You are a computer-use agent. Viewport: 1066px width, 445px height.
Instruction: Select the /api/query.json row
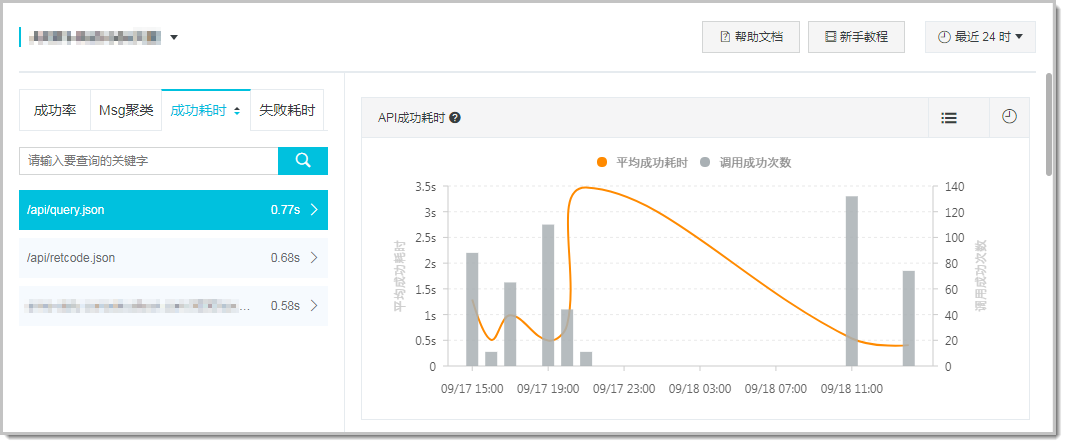(173, 210)
